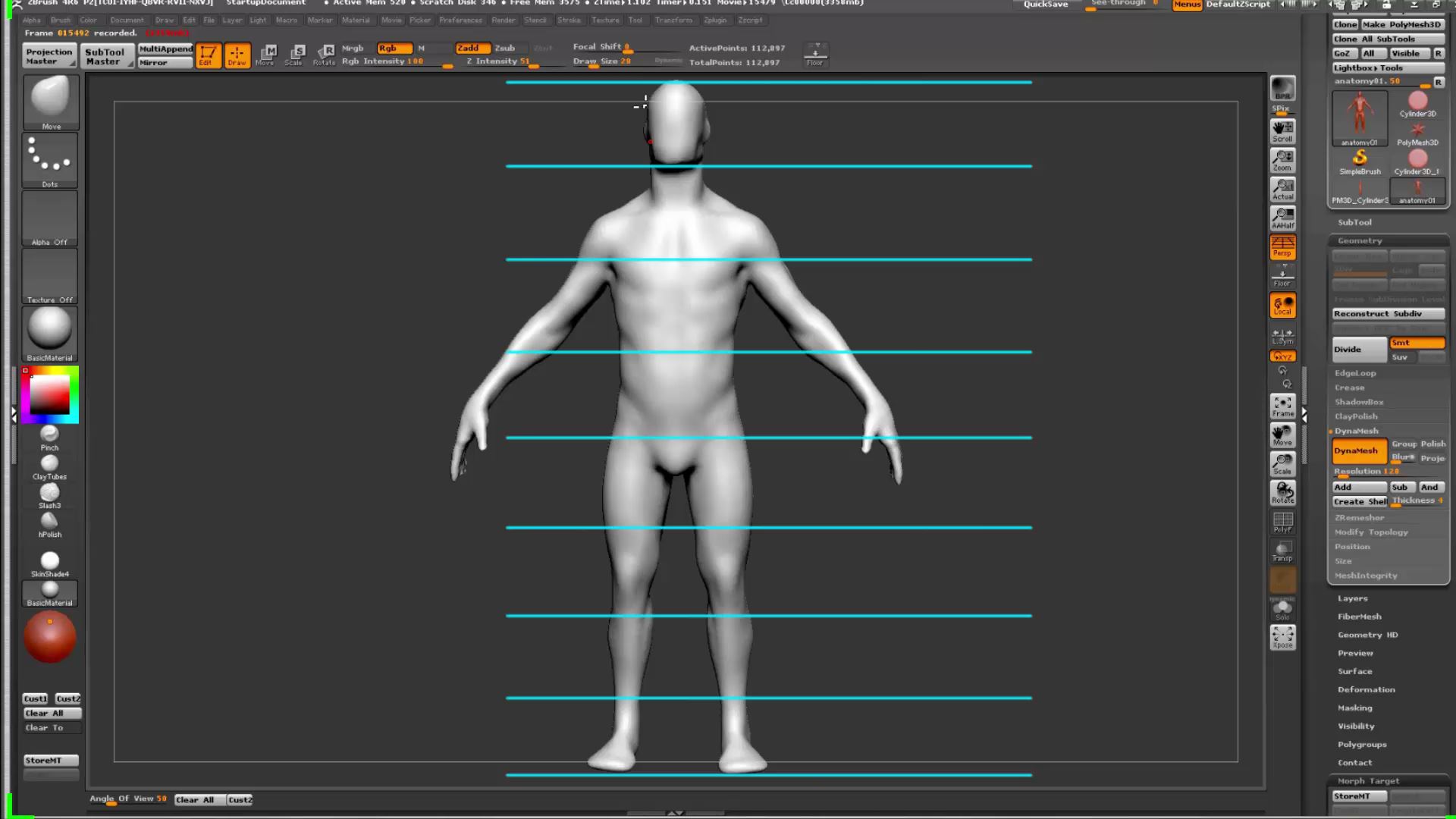This screenshot has height=819, width=1456.
Task: Select the Scale transform icon in top shelf
Action: [x=296, y=55]
